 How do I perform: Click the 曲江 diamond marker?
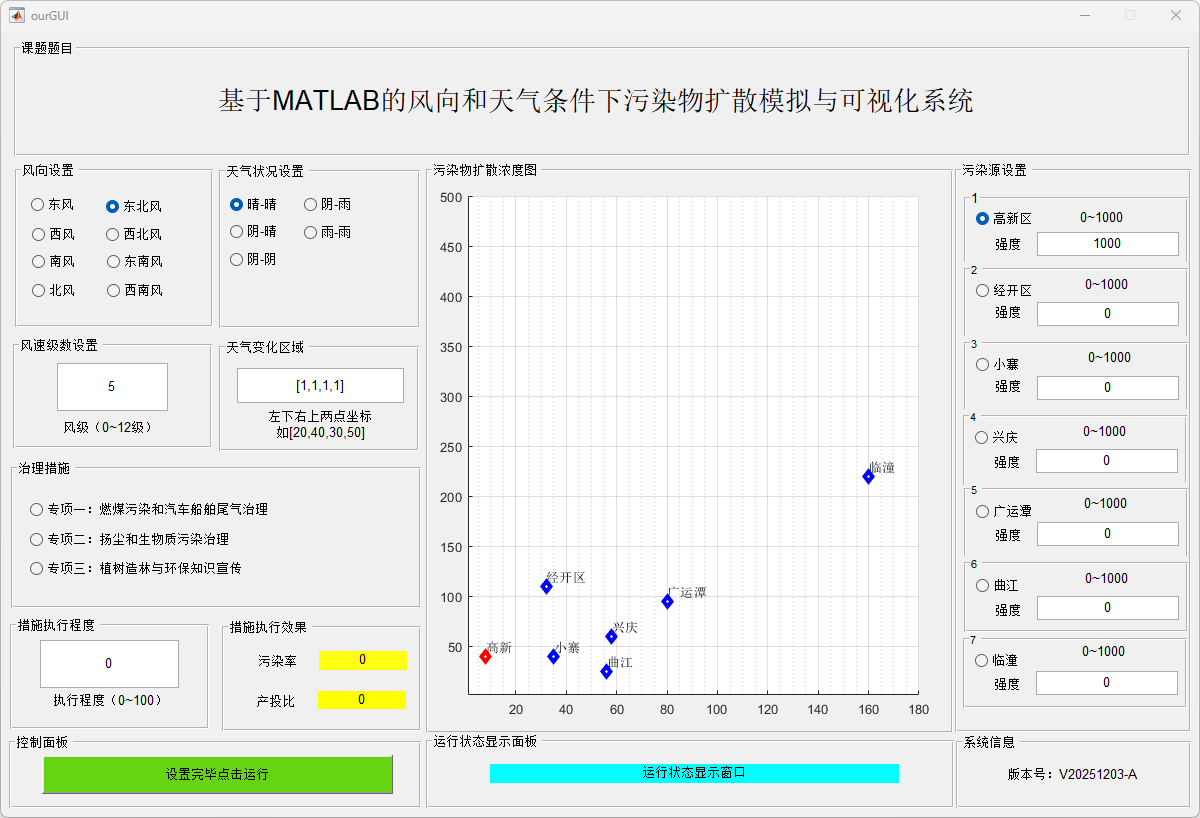pyautogui.click(x=606, y=671)
